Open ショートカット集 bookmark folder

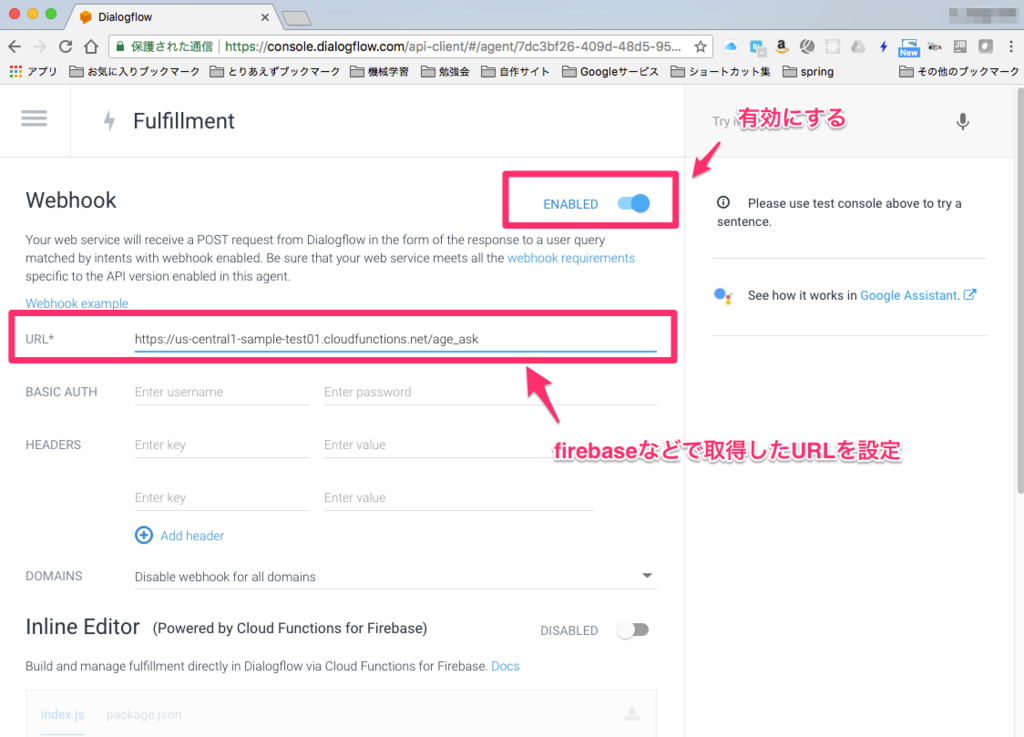720,71
